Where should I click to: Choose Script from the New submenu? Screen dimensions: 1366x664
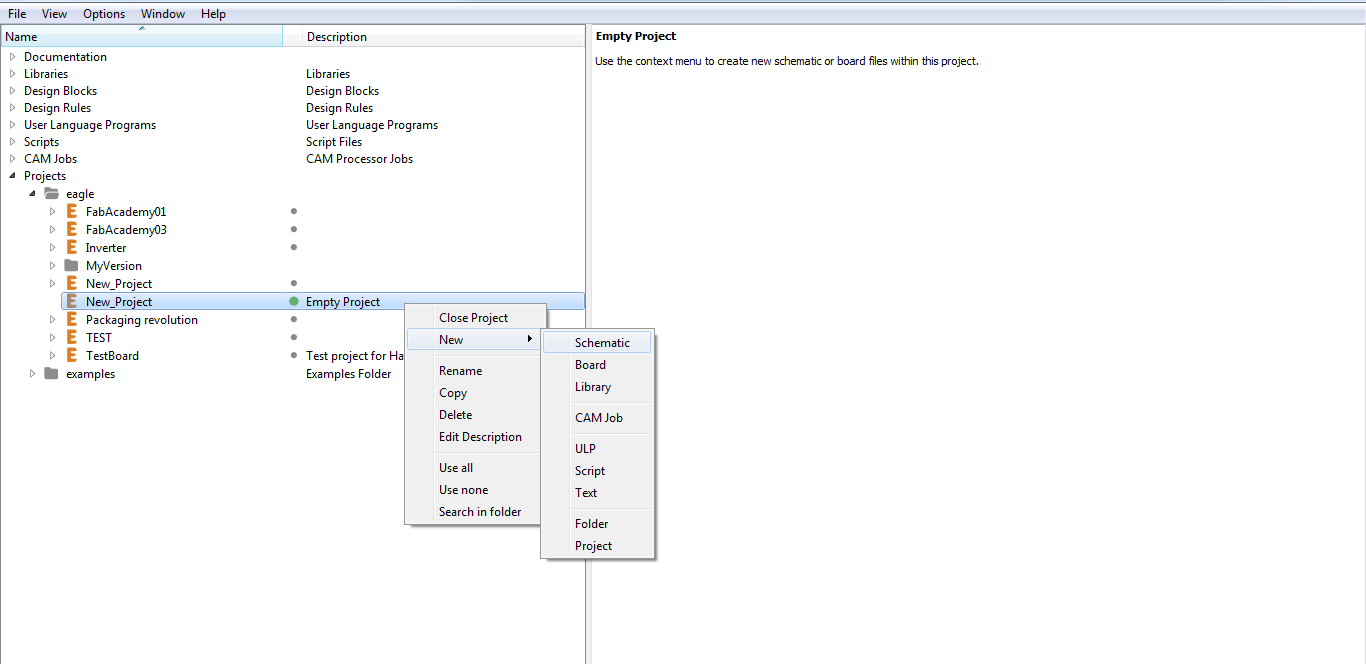[x=597, y=471]
